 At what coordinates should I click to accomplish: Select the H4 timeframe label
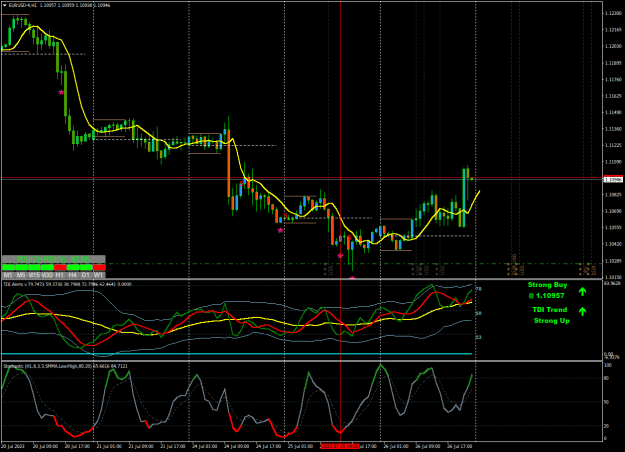(x=73, y=275)
